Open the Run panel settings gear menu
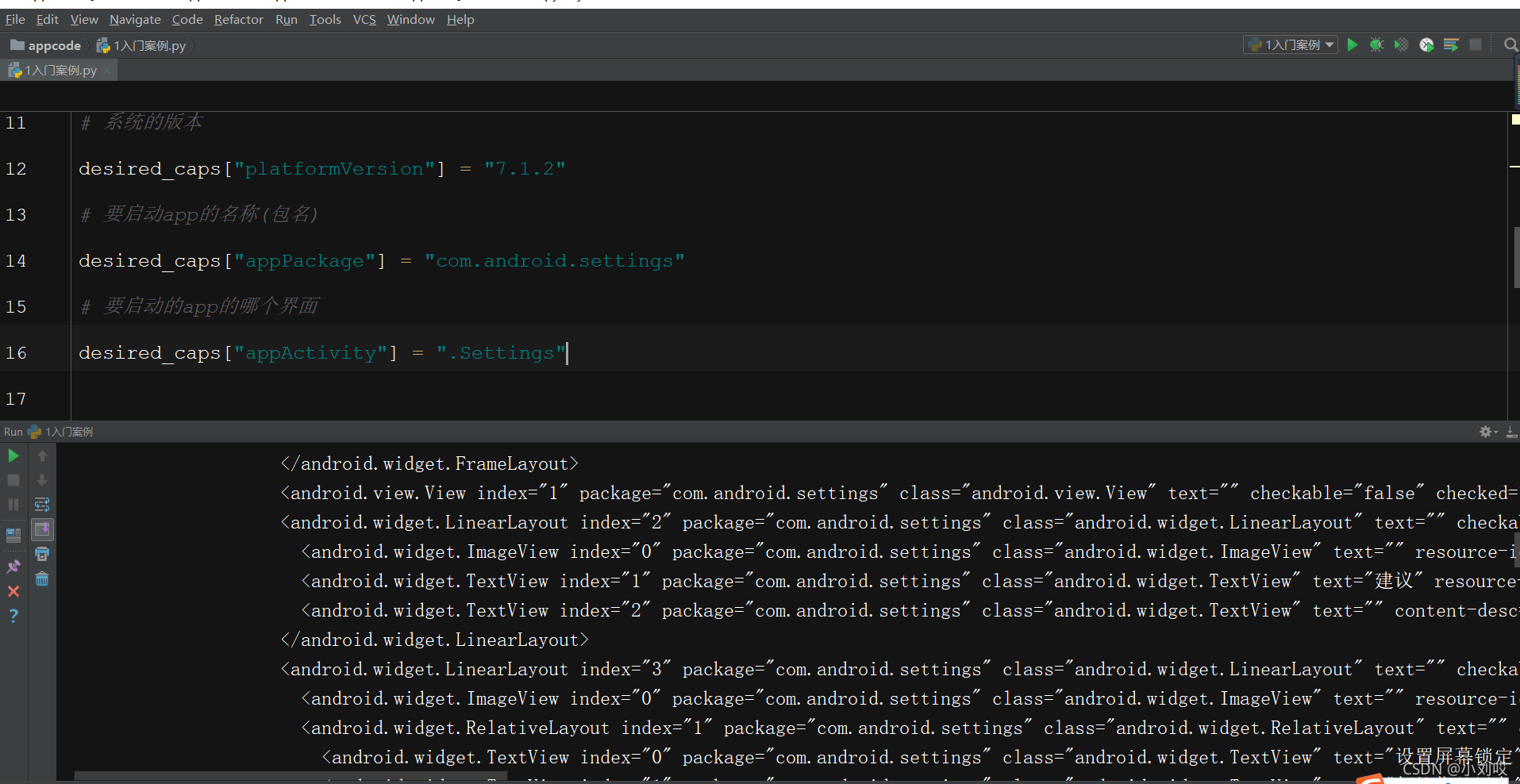Image resolution: width=1520 pixels, height=784 pixels. click(x=1484, y=432)
